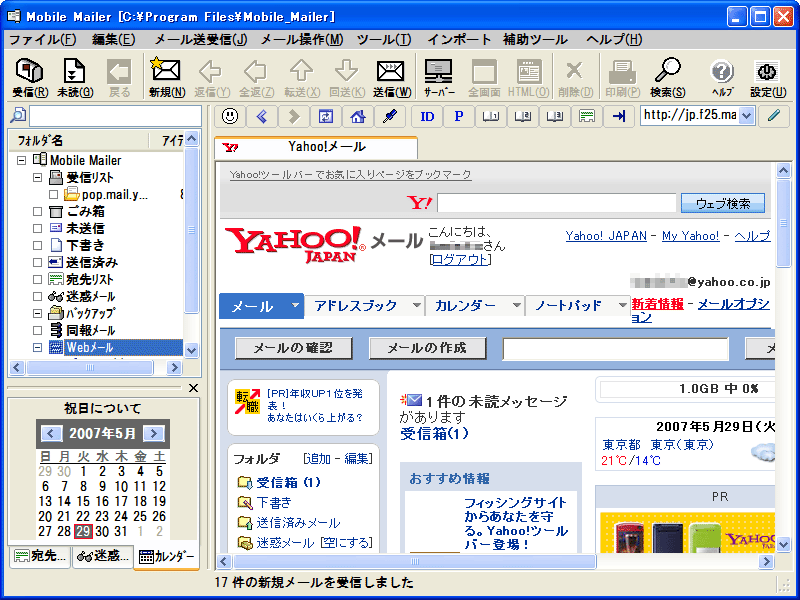Open bookmark 3 book icon
Screen dimensions: 800x600
[555, 116]
